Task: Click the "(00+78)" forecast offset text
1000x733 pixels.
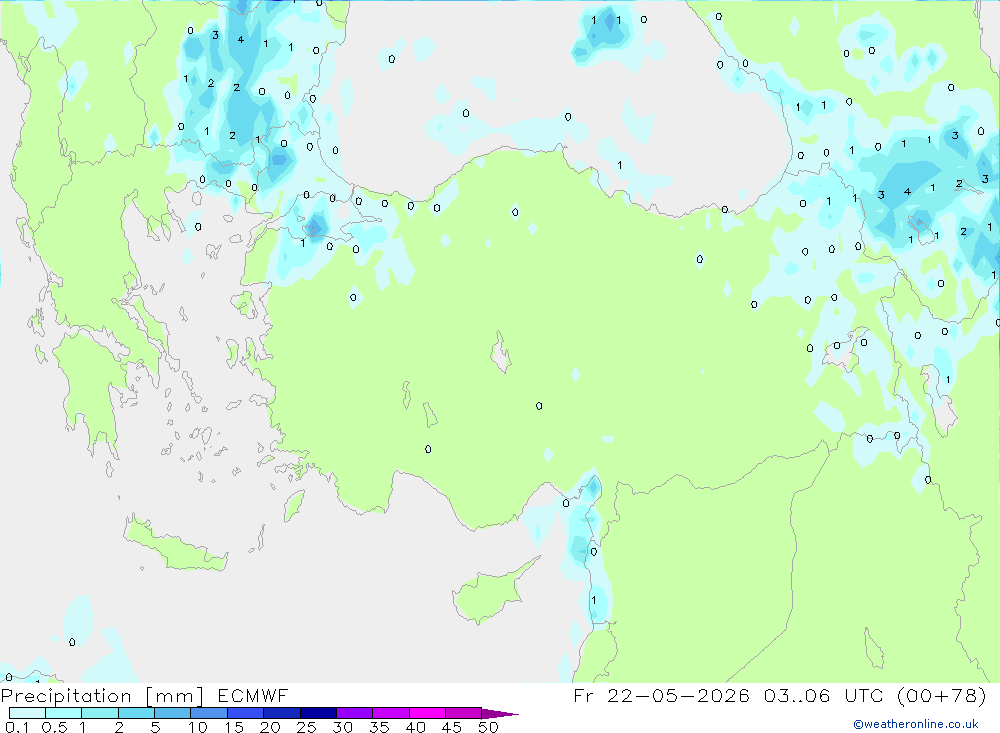Action: (x=942, y=695)
